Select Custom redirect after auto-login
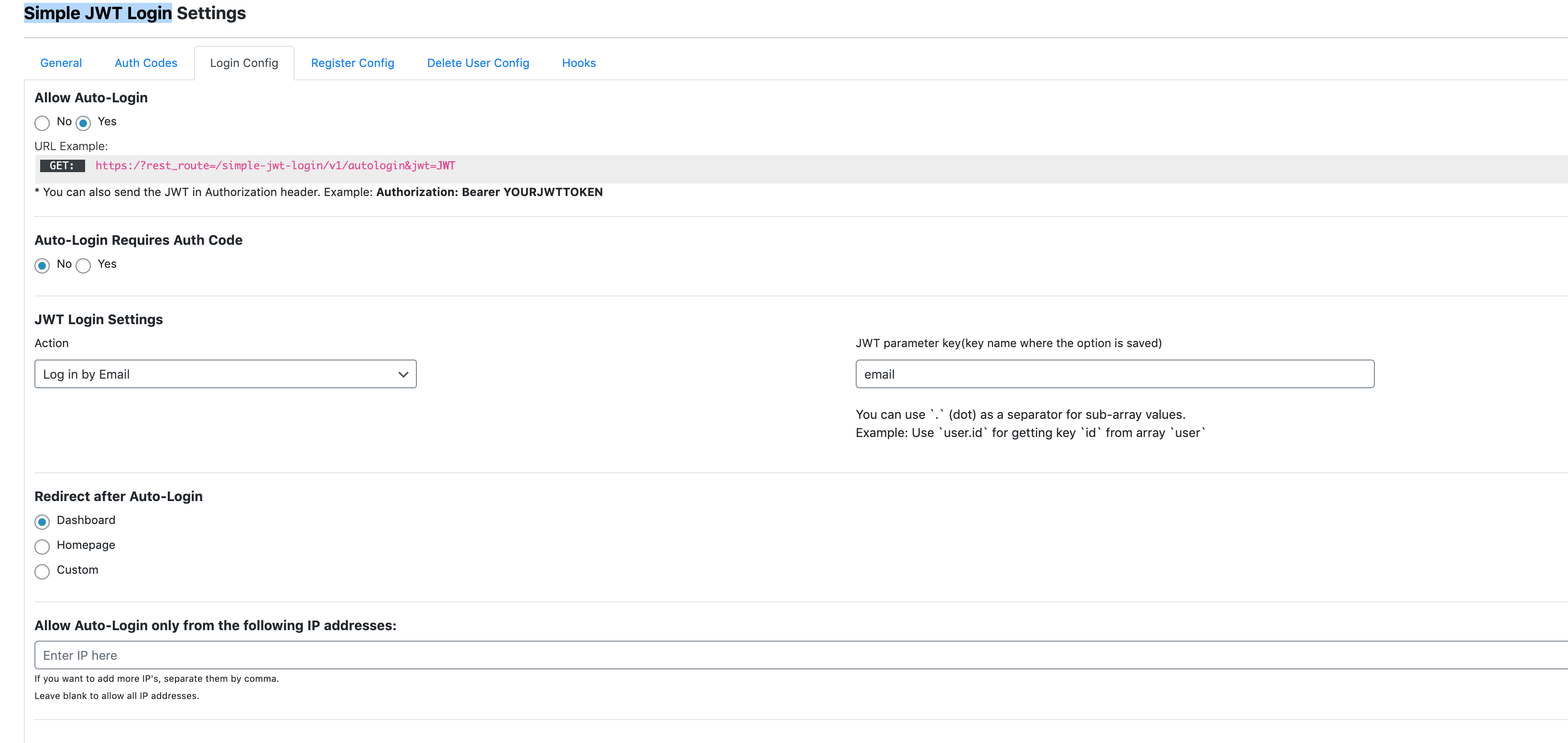Viewport: 1568px width, 743px height. tap(42, 571)
